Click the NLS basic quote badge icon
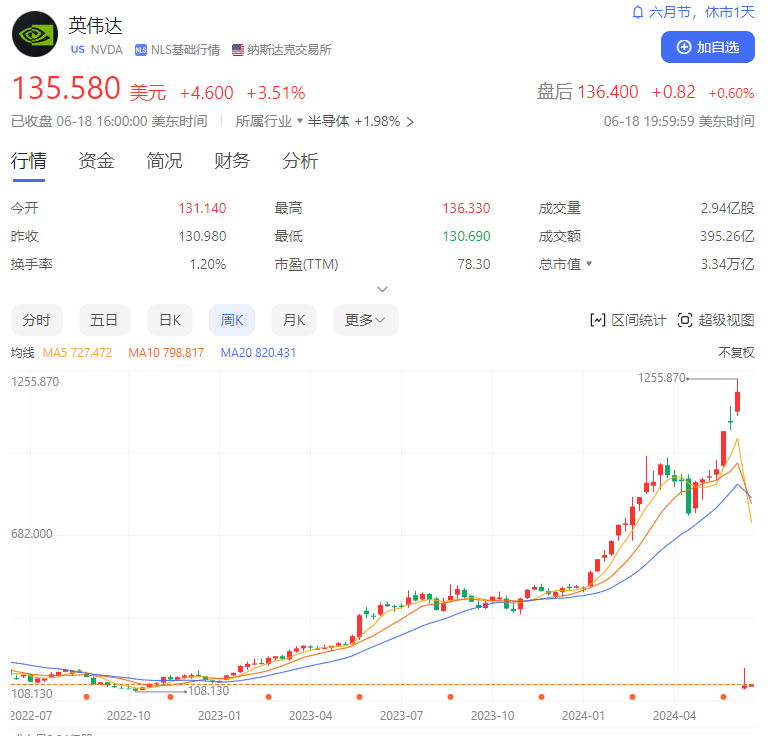Image resolution: width=778 pixels, height=736 pixels. tap(140, 50)
